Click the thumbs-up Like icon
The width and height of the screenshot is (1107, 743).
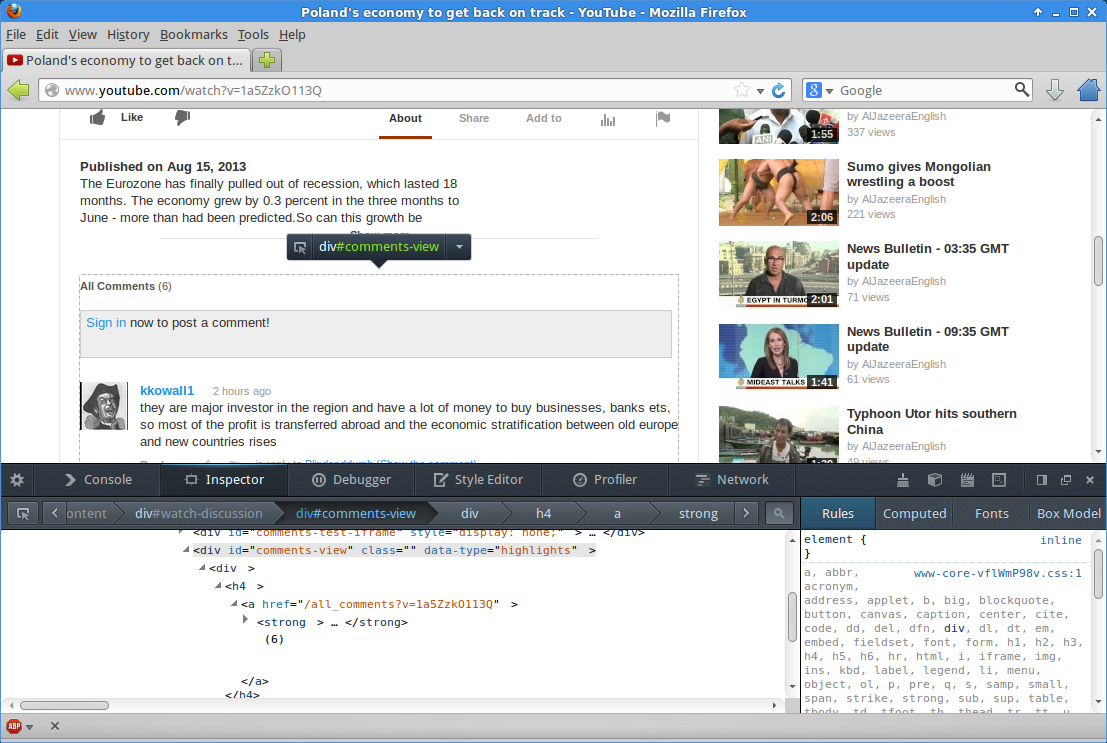point(98,118)
